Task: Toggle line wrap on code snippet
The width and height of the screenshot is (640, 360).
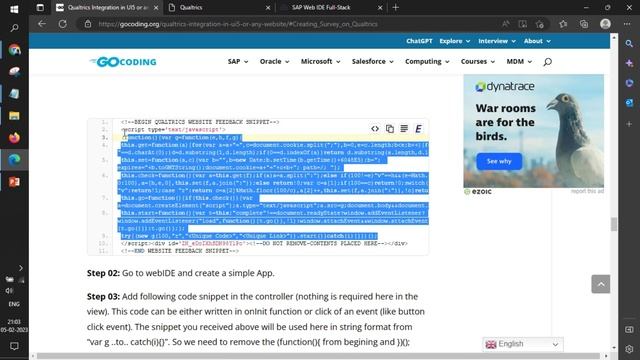Action: point(404,129)
